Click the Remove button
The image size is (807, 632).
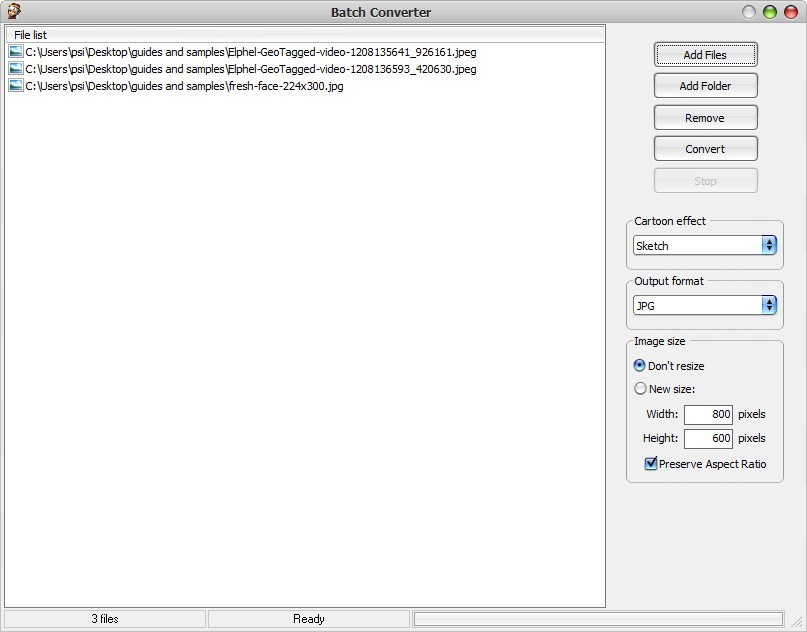(x=705, y=117)
